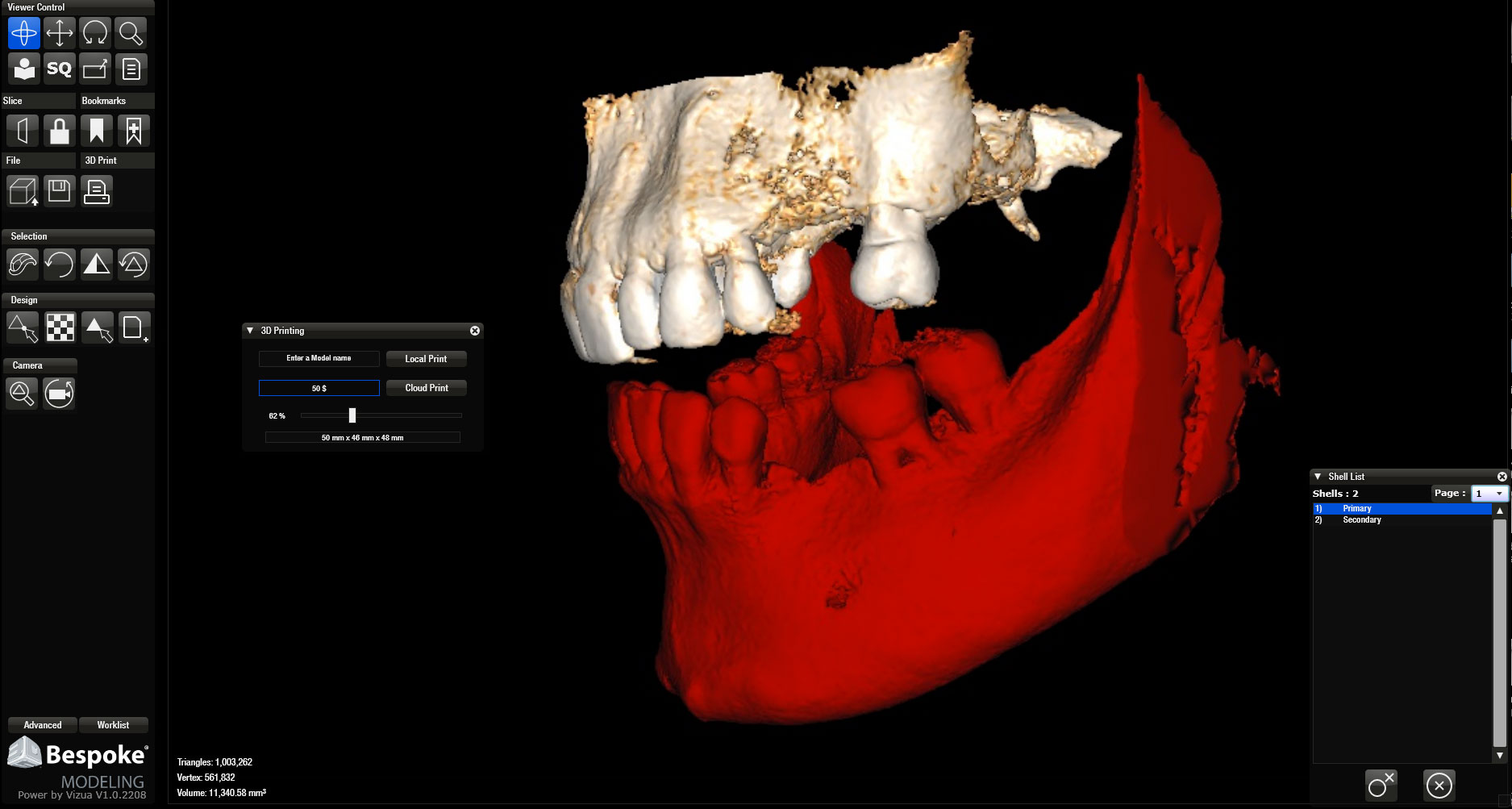Viewport: 1512px width, 809px height.
Task: Open the 3D Print printer icon
Action: 97,191
